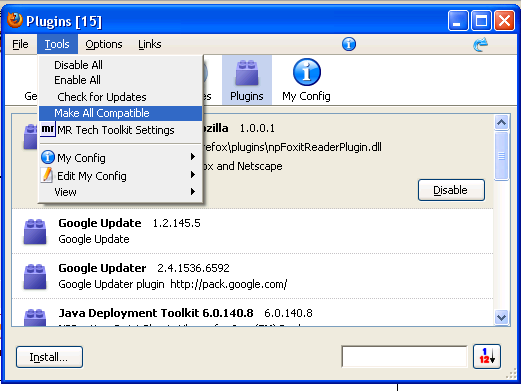Click the info icon beside My Config menu item
521x391 pixels.
coord(48,157)
